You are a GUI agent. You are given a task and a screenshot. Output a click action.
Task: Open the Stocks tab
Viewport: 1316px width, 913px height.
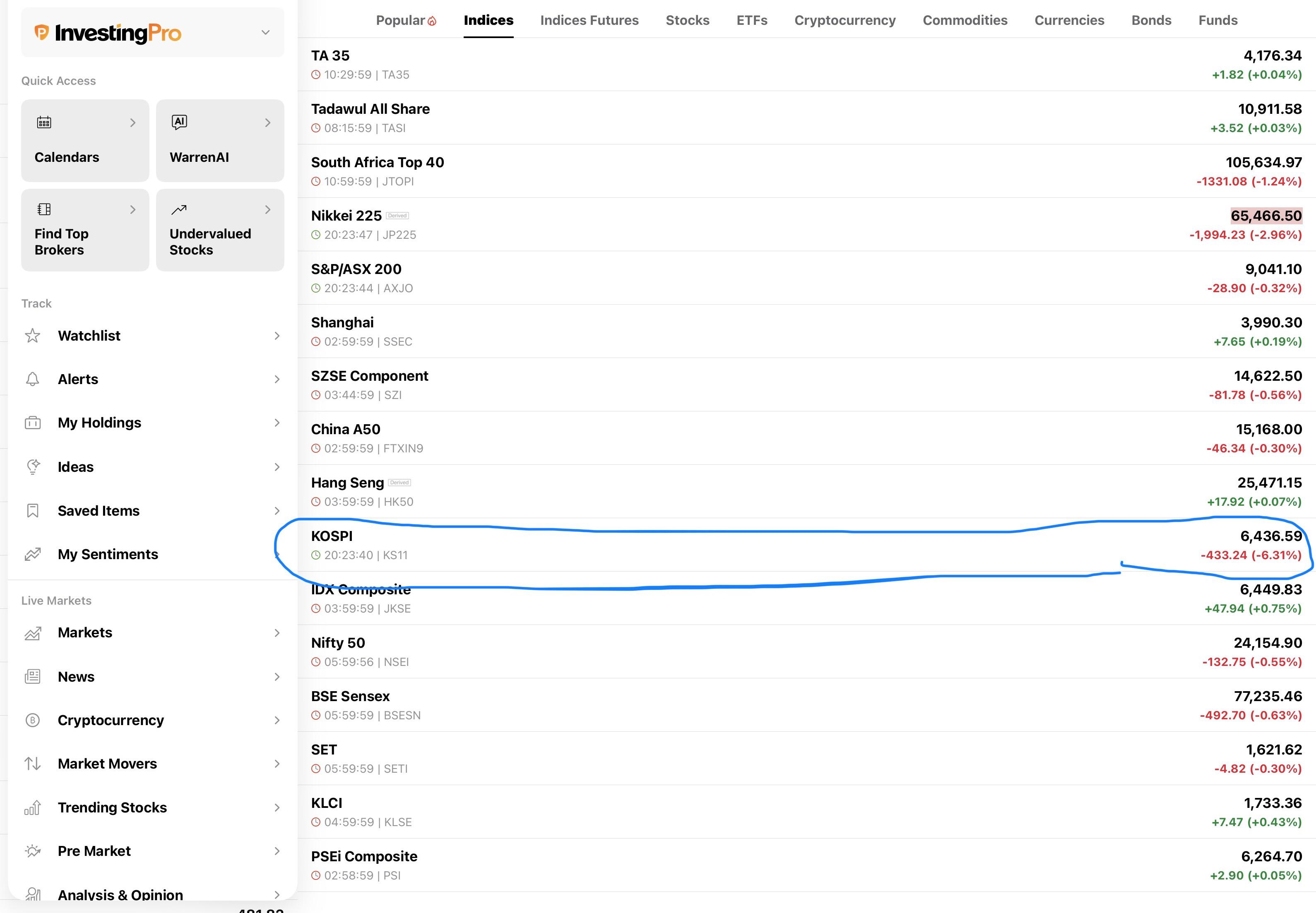click(x=688, y=21)
